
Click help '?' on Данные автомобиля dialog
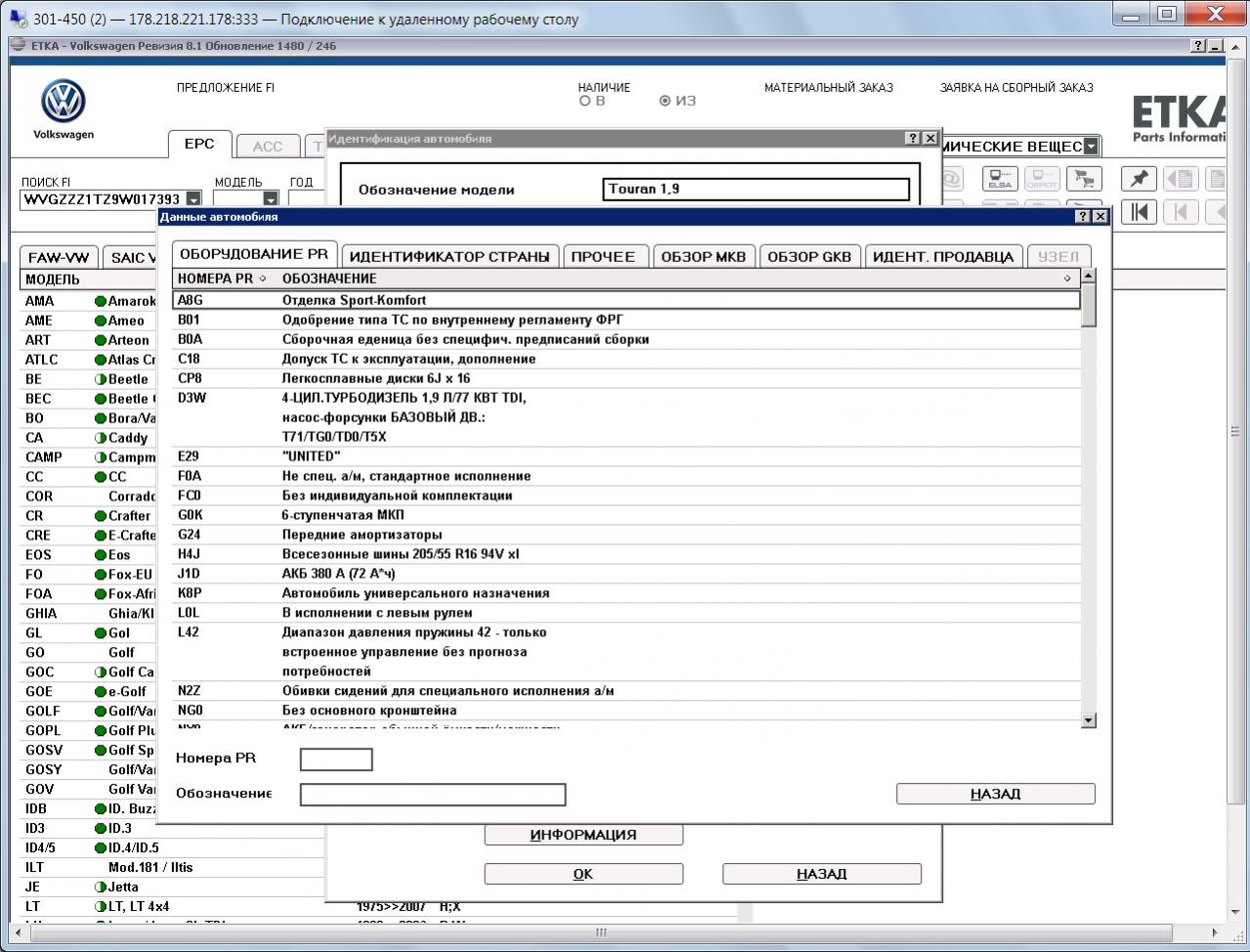tap(1083, 216)
